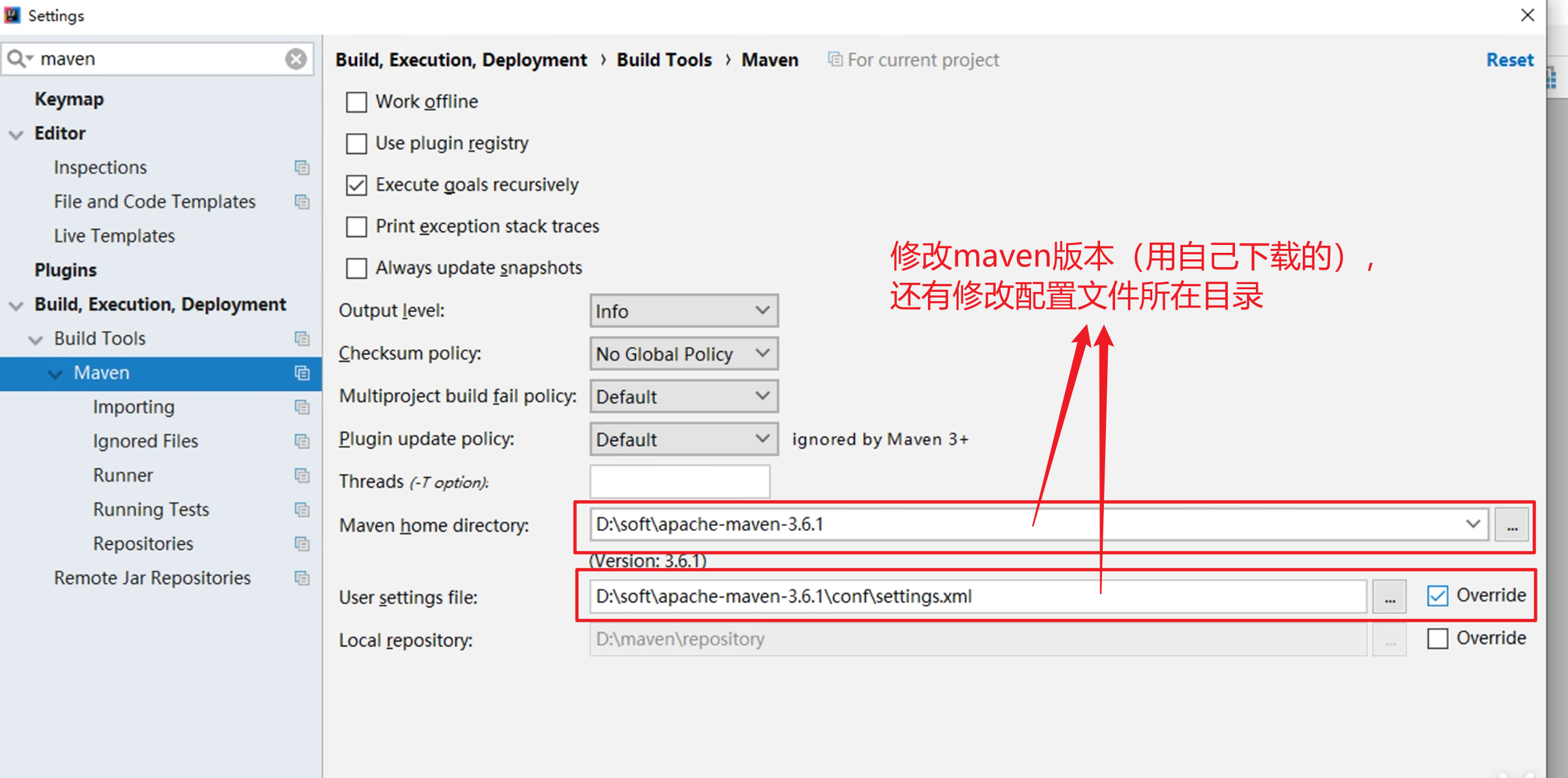Enable Work offline checkbox

coord(356,102)
